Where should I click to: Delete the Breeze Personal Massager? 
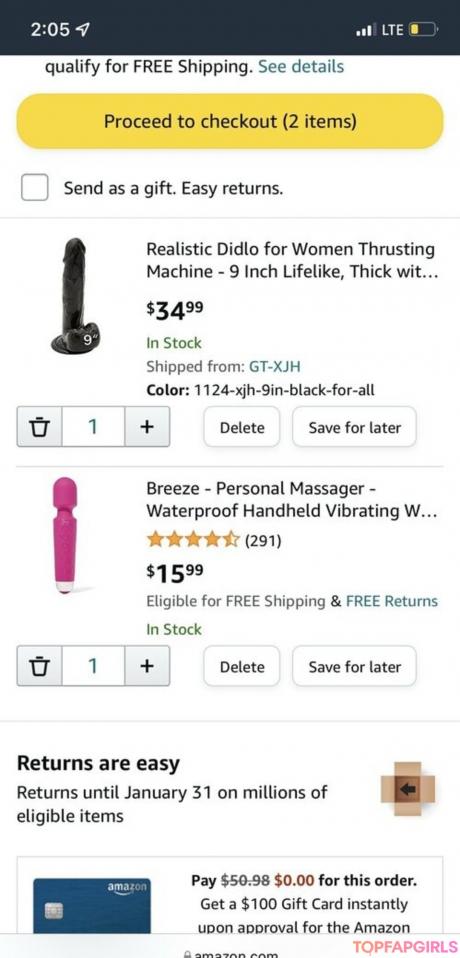241,667
